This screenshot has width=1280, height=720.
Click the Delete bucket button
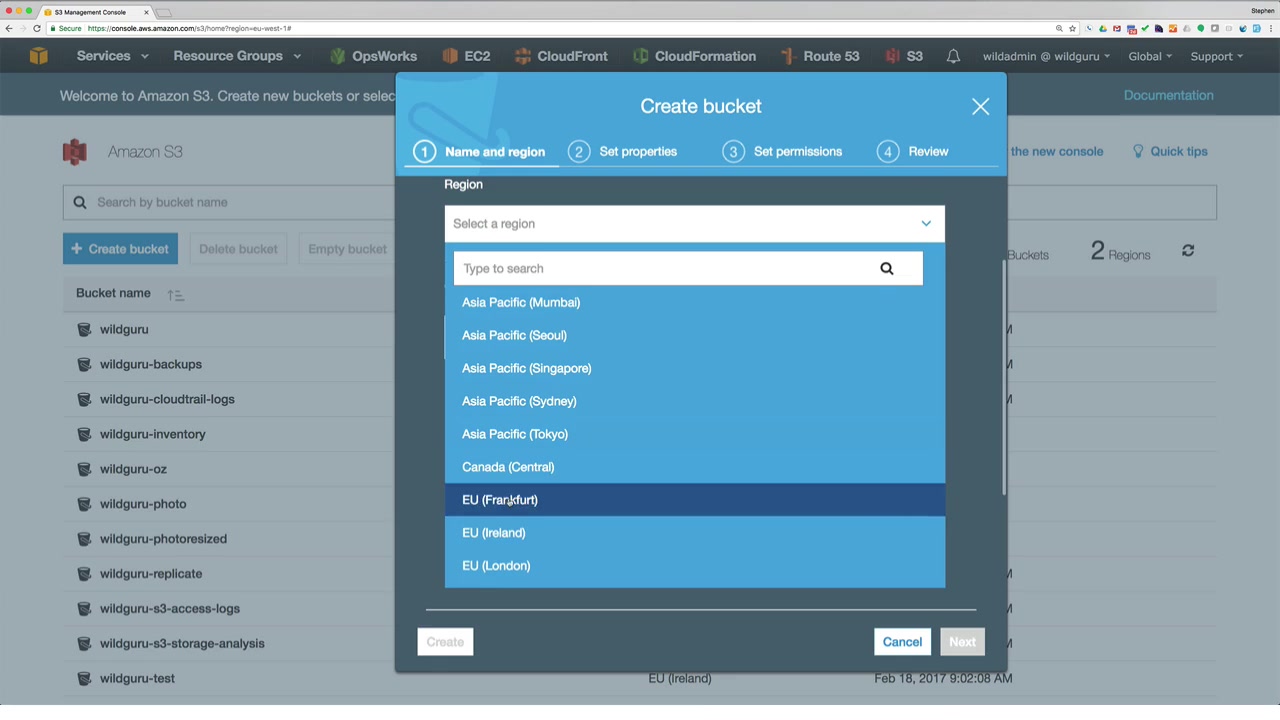(x=238, y=249)
